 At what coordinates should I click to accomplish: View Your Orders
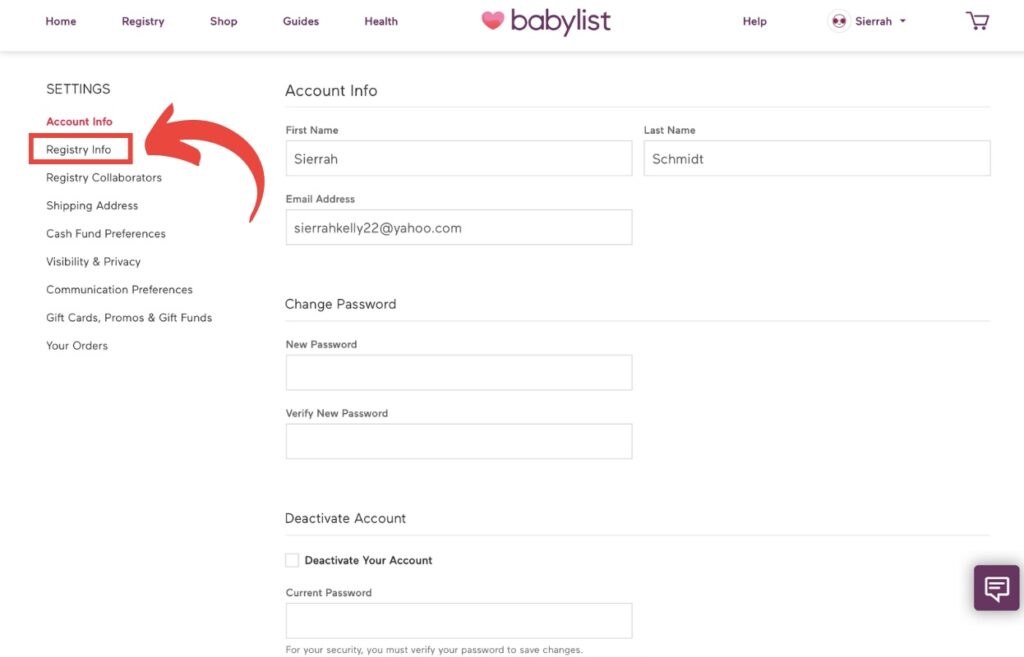click(x=76, y=345)
